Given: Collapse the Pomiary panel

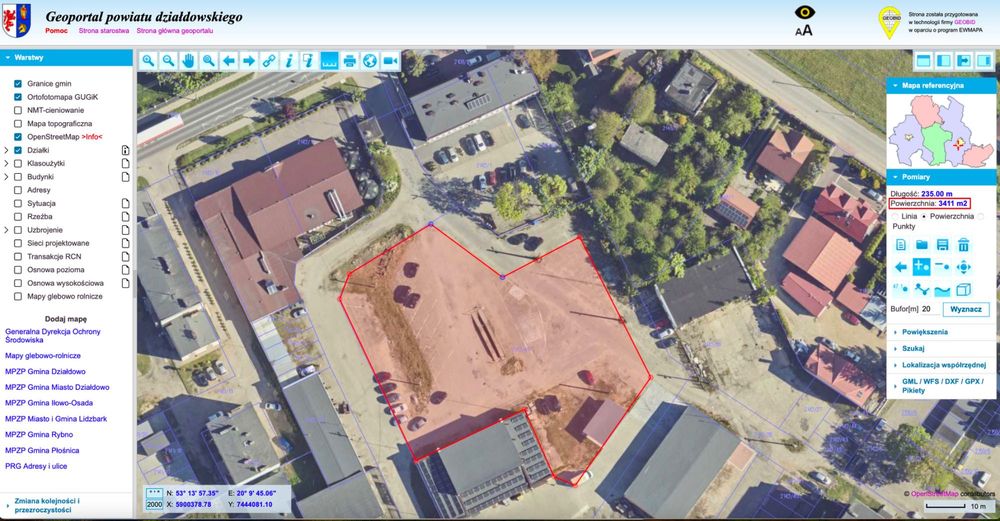Looking at the screenshot, I should (940, 177).
